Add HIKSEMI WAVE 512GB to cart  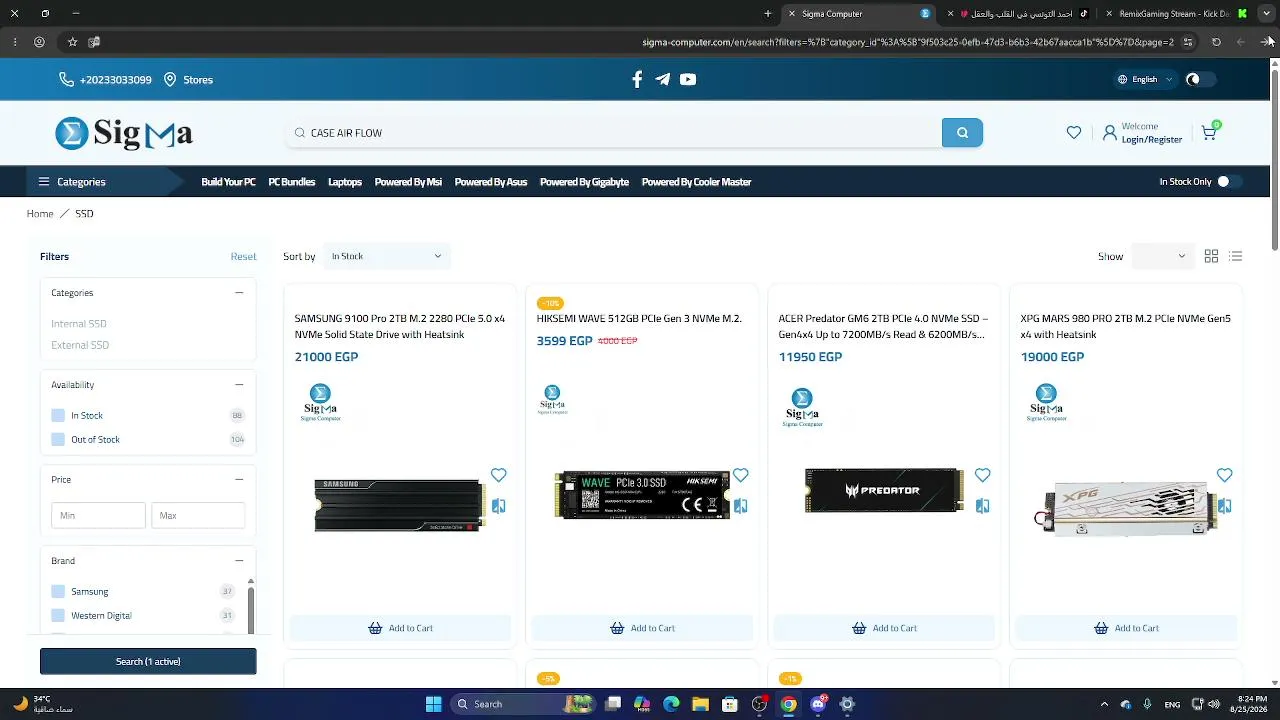point(642,628)
